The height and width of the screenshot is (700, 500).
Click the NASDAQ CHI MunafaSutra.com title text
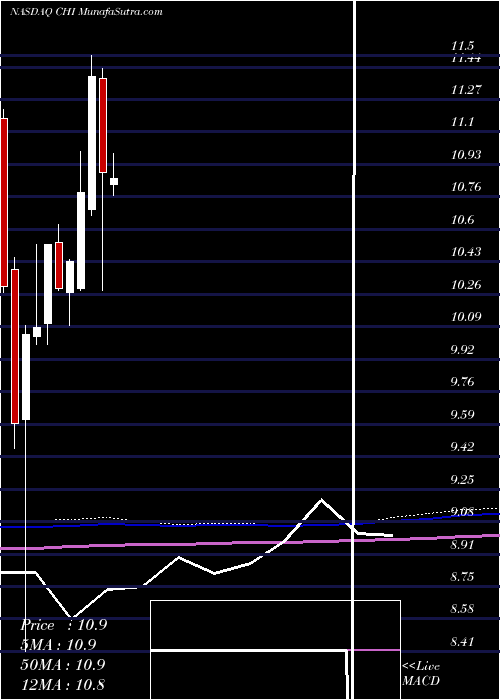coord(86,12)
